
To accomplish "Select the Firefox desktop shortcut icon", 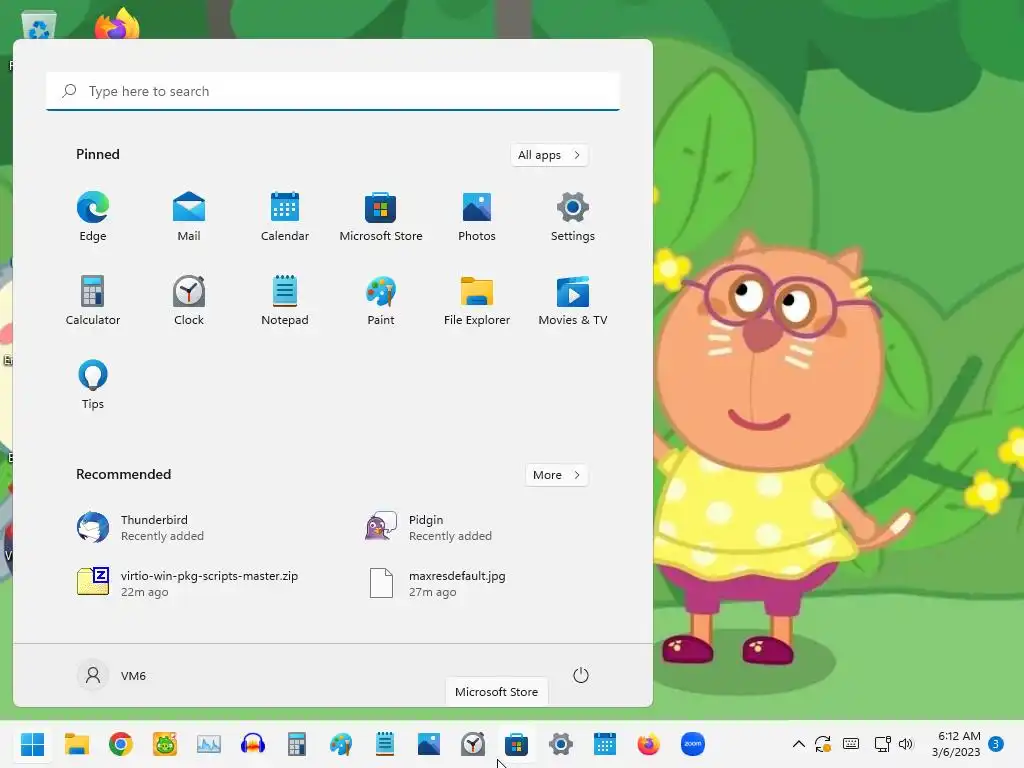I will pyautogui.click(x=118, y=23).
